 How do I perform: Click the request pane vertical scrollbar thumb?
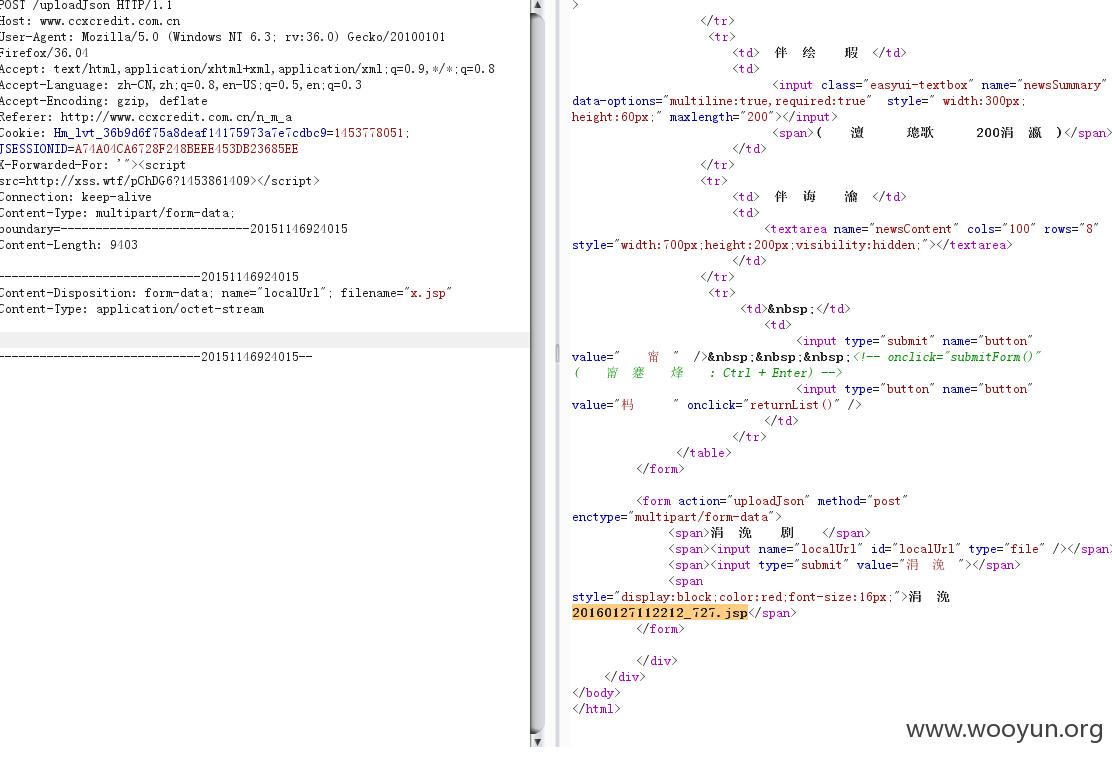(537, 374)
